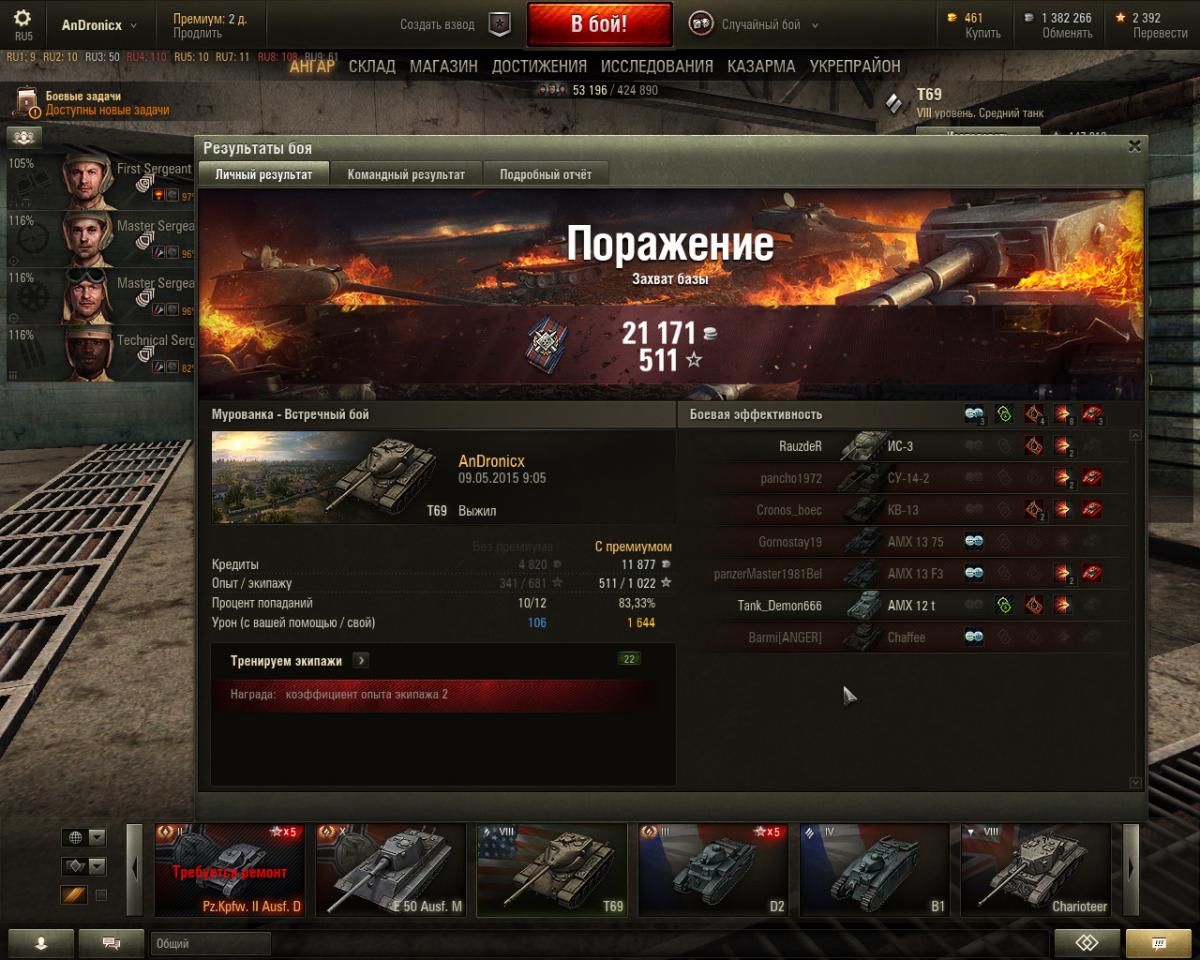Image resolution: width=1200 pixels, height=960 pixels.
Task: Click the red В бой! button
Action: point(599,25)
